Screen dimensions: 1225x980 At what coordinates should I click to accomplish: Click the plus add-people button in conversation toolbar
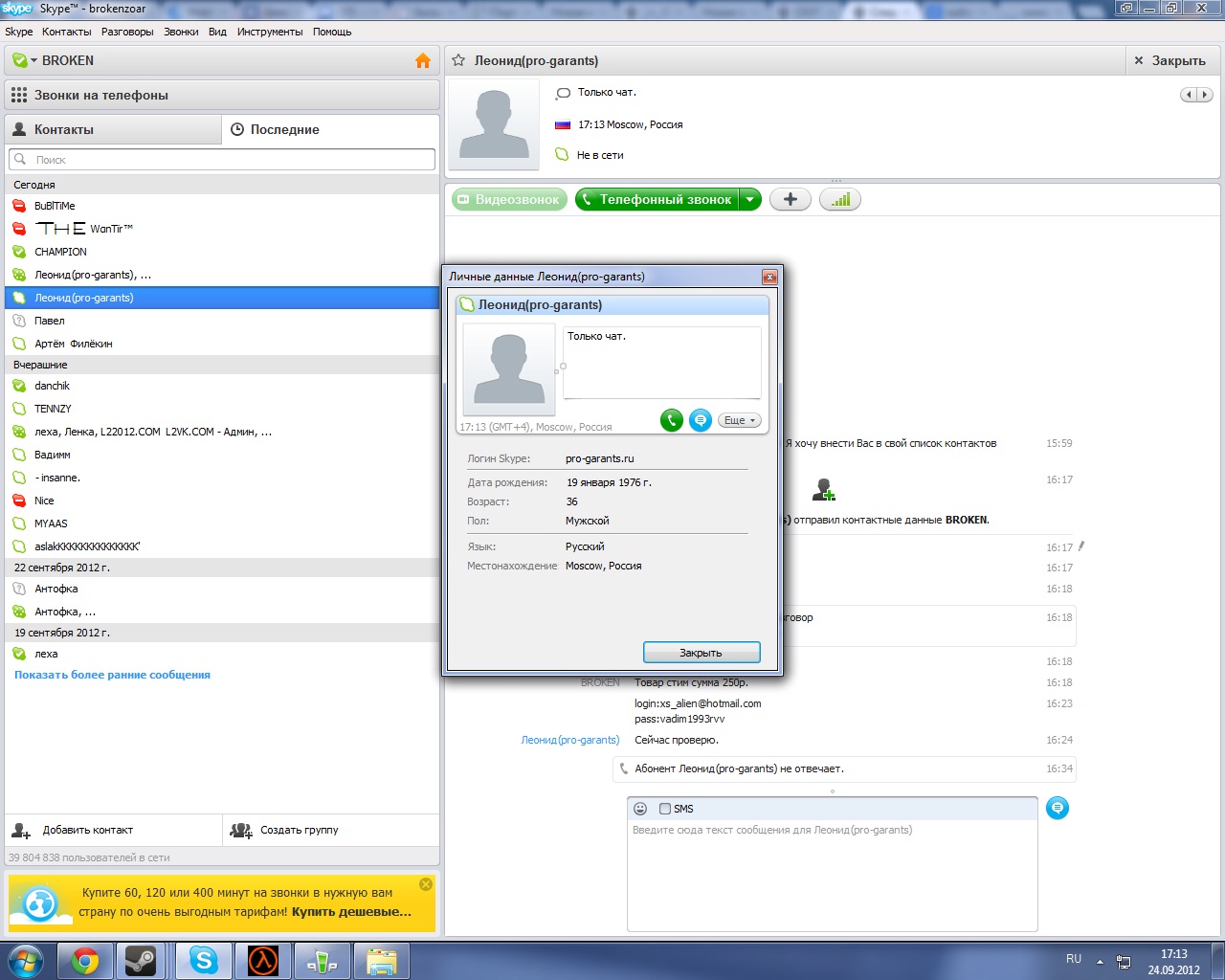coord(791,199)
